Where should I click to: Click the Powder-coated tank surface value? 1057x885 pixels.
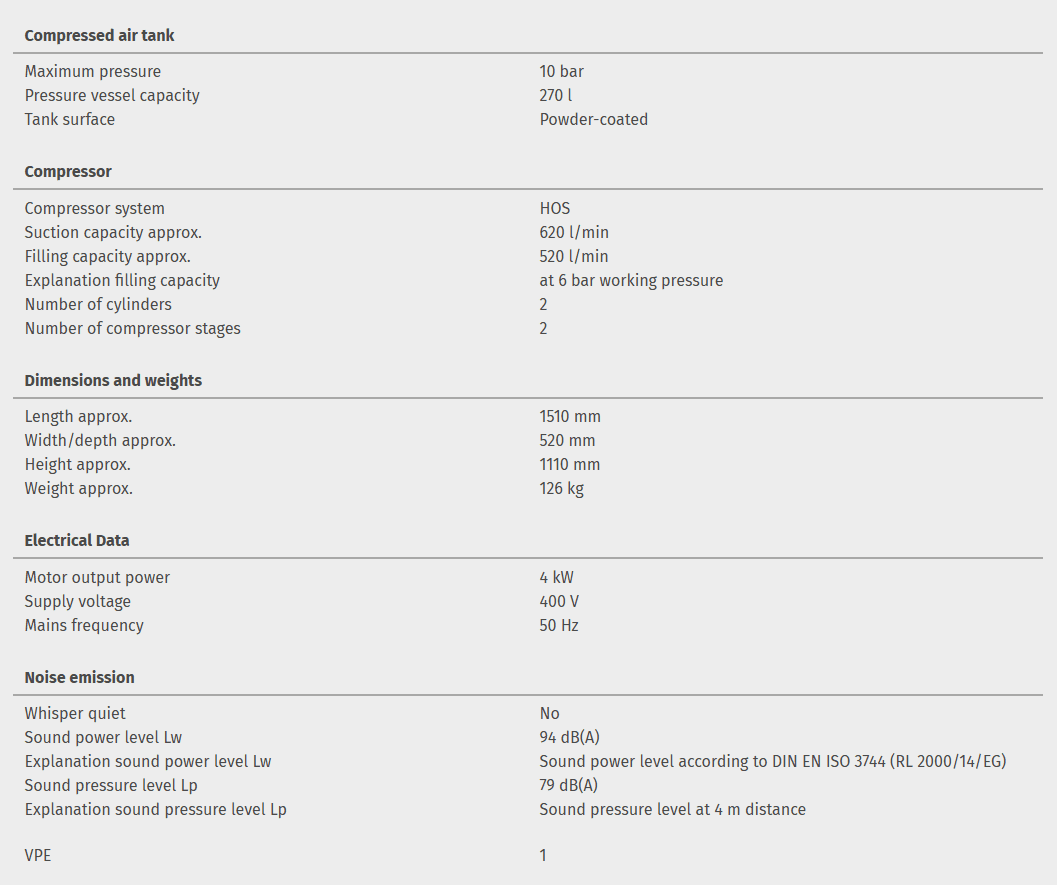pyautogui.click(x=593, y=119)
